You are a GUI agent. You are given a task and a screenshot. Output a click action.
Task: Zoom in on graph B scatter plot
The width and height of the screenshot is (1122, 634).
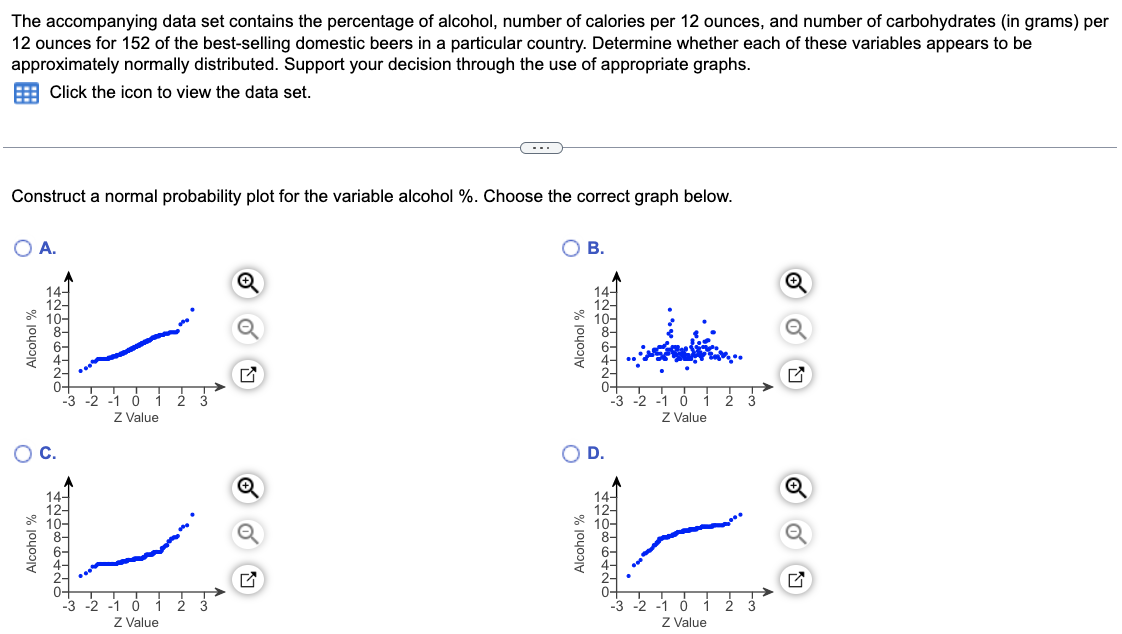[x=794, y=283]
